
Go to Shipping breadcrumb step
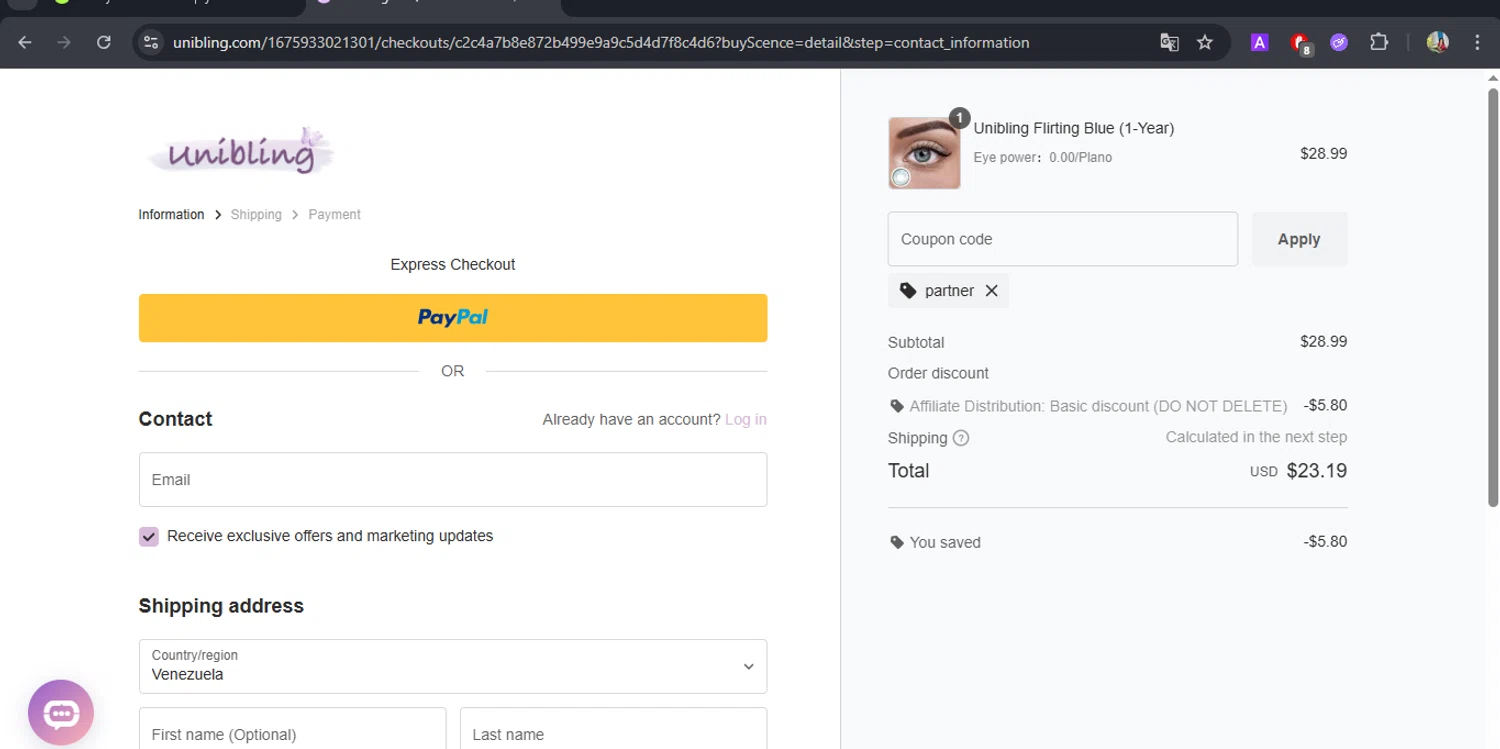pos(256,215)
